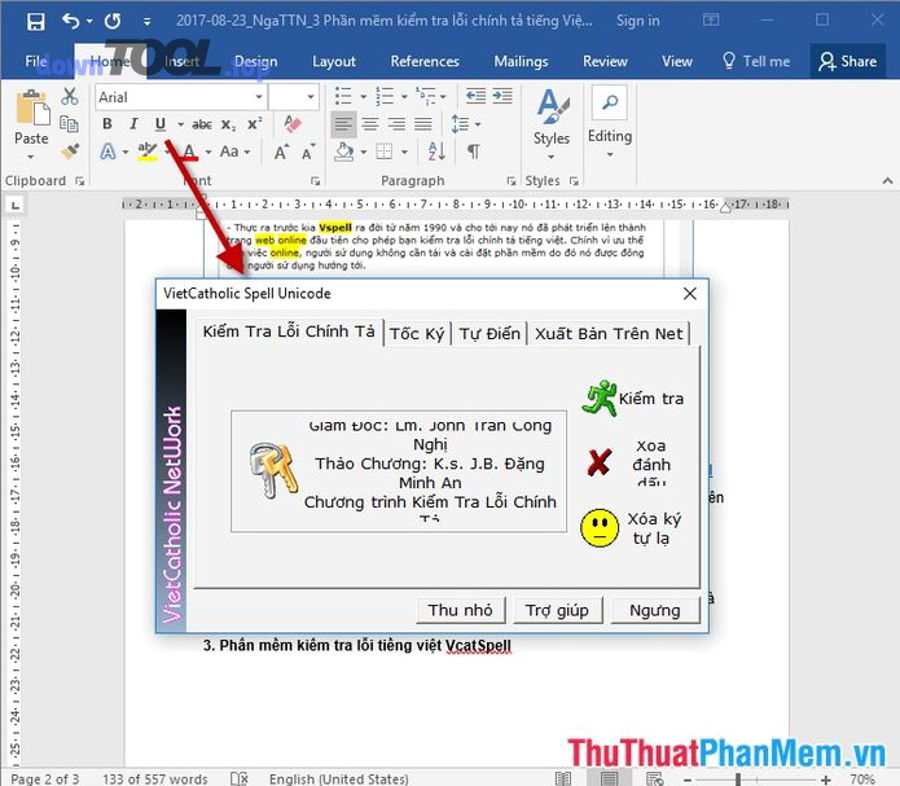Viewport: 900px width, 786px height.
Task: Apply strikethrough abc formatting
Action: 201,124
